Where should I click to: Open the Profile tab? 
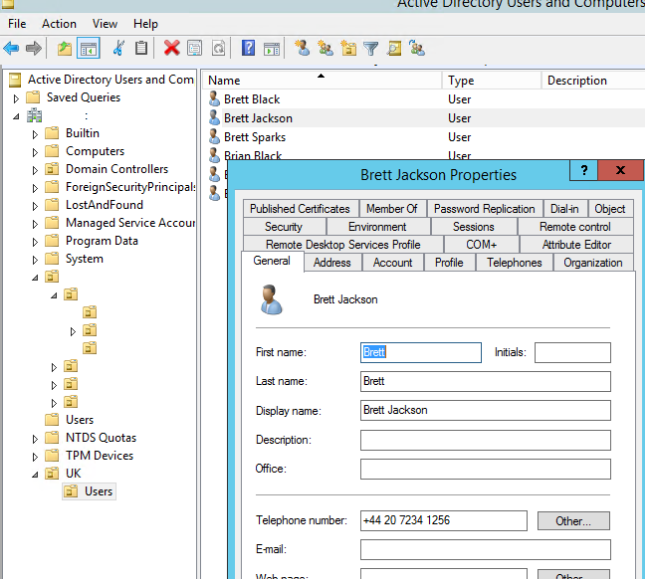(x=449, y=262)
